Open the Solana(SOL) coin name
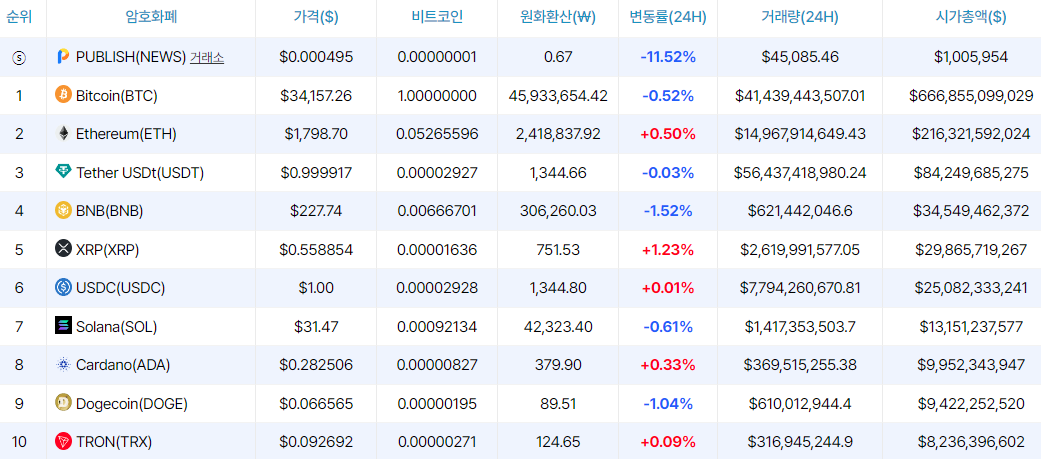1041x459 pixels. (x=117, y=326)
